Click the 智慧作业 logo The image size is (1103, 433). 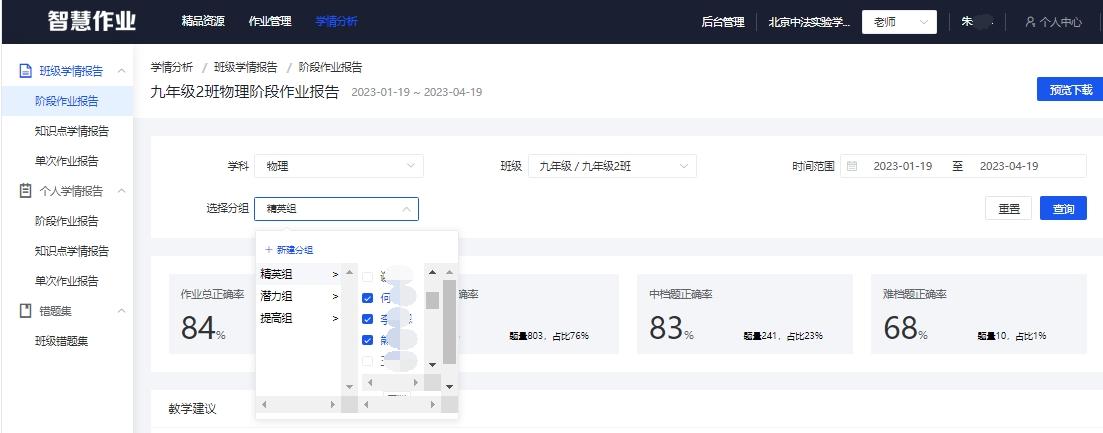[x=91, y=21]
